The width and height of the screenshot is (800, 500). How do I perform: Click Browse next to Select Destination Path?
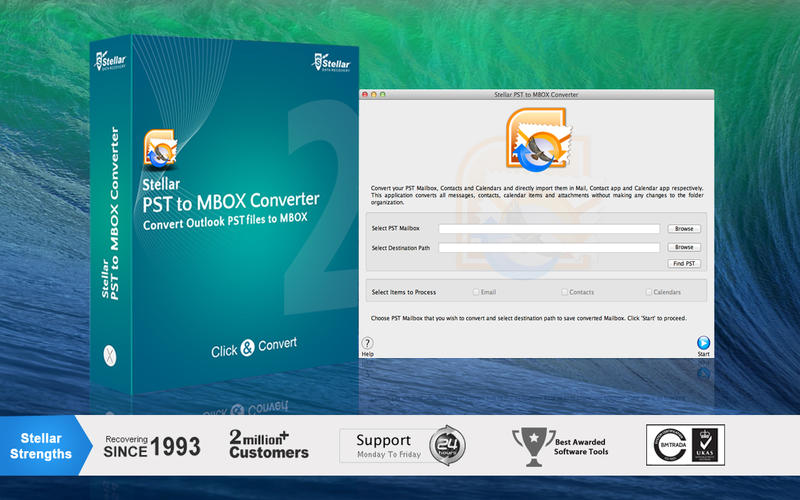pos(684,247)
